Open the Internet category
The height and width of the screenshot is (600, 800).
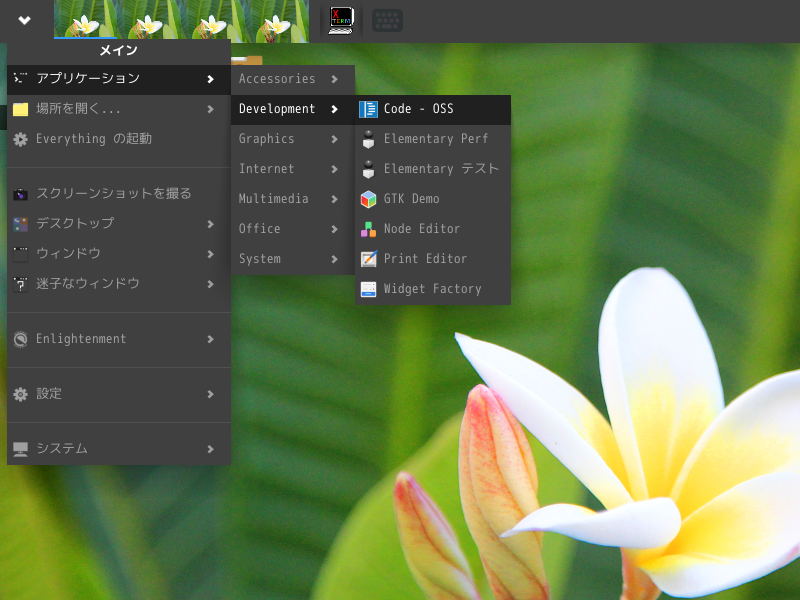point(293,169)
